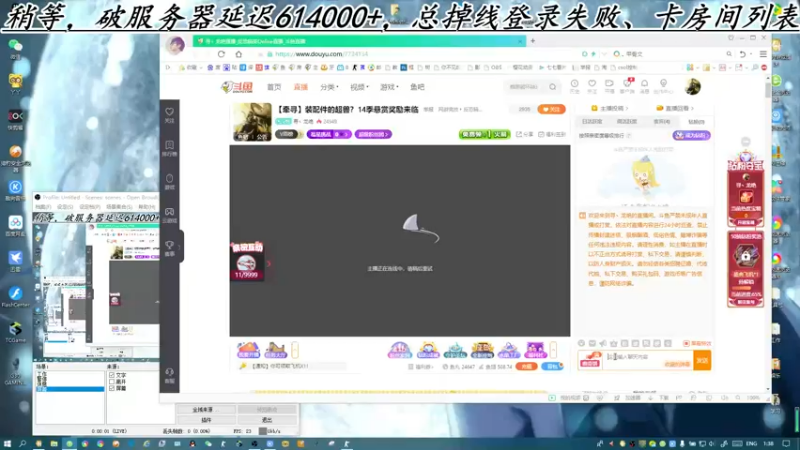Image resolution: width=800 pixels, height=450 pixels.
Task: Click the Windows Start button
Action: (7, 444)
